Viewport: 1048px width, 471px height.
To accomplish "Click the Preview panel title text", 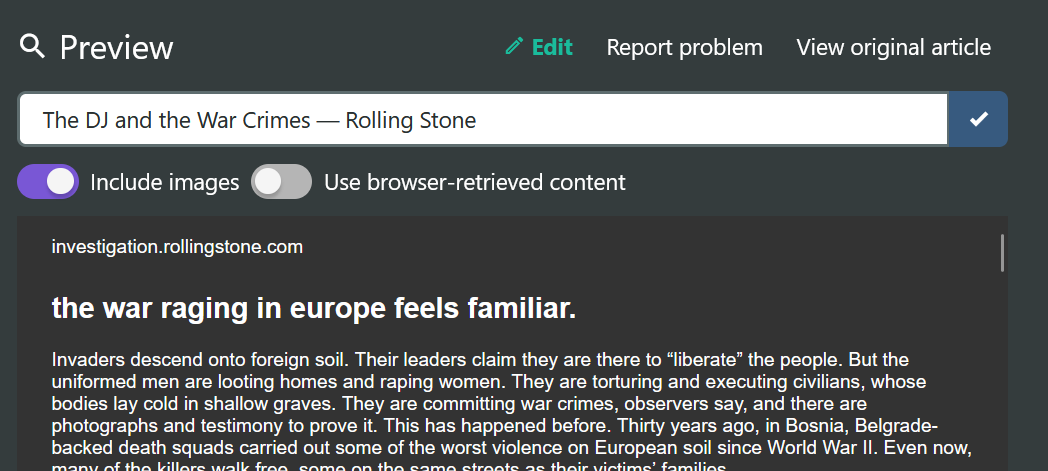I will click(x=116, y=48).
